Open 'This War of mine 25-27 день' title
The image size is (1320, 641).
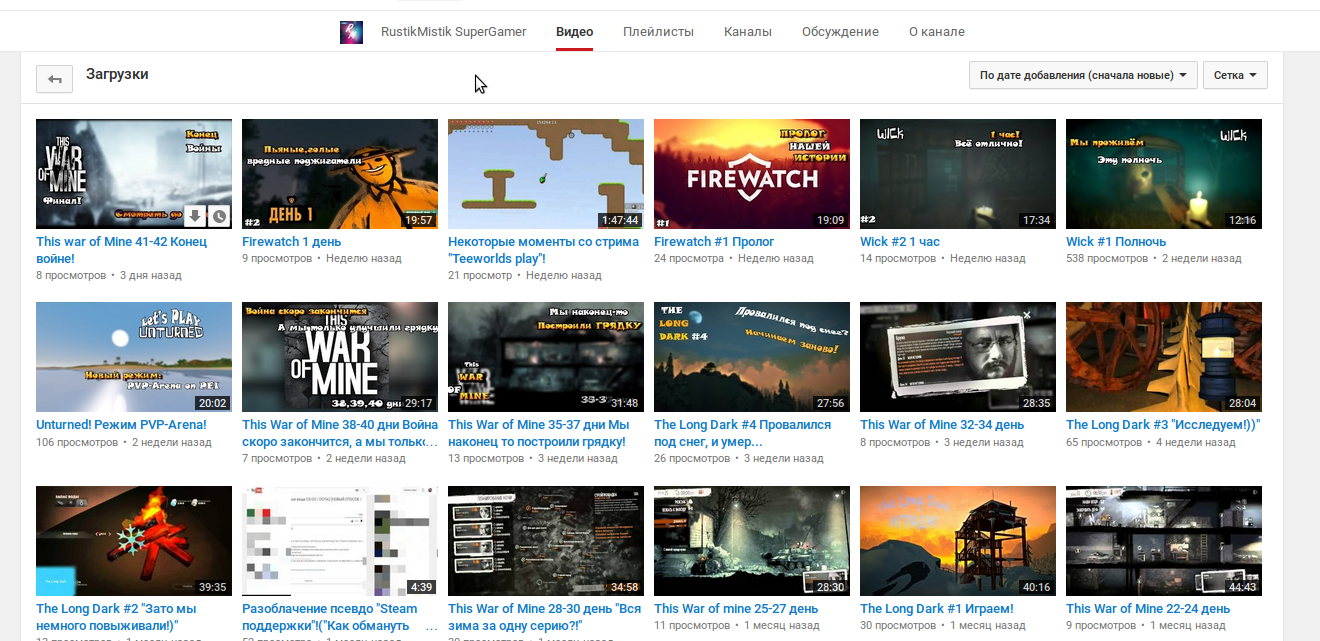click(x=736, y=608)
